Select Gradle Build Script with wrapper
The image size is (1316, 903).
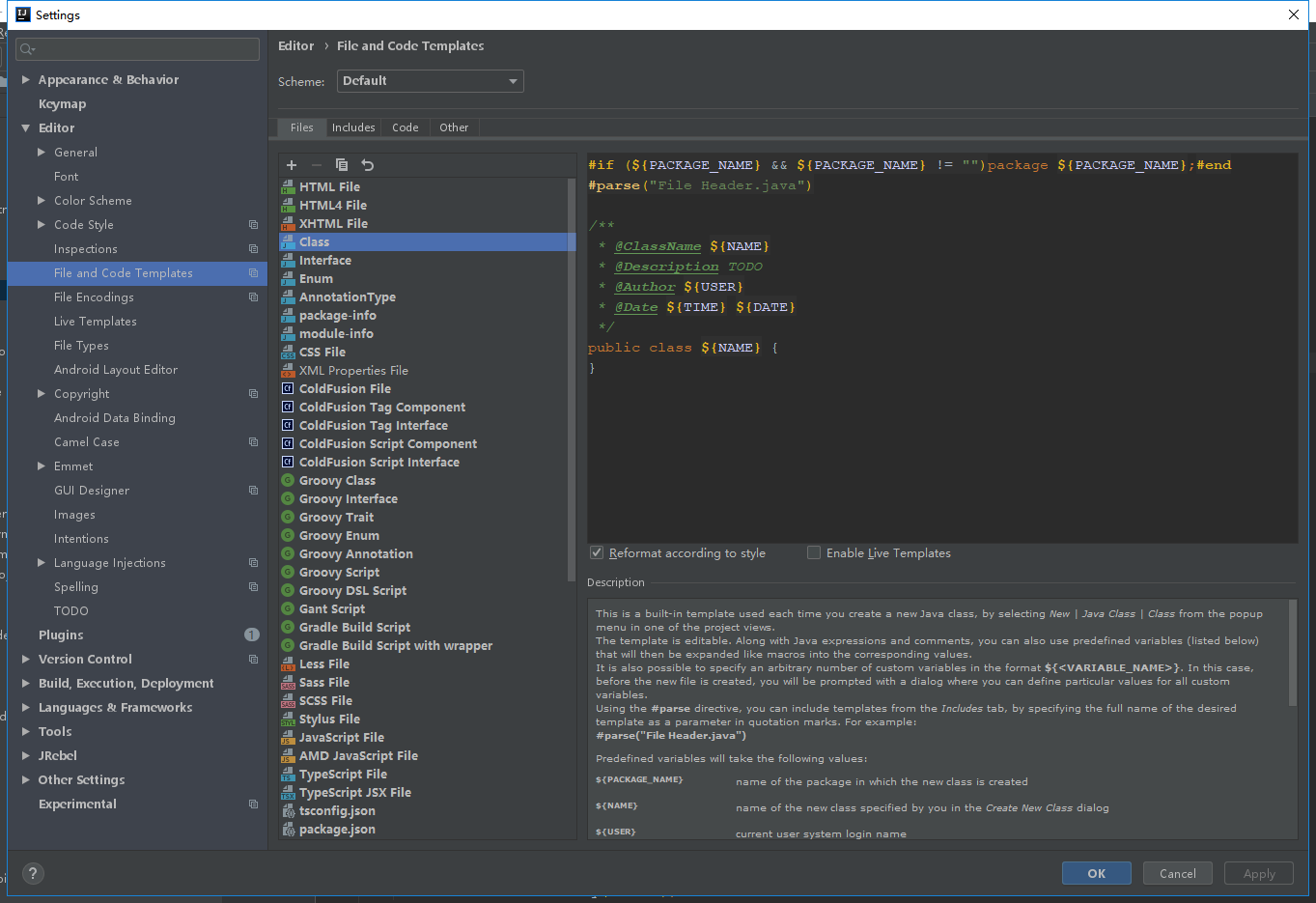[x=396, y=646]
